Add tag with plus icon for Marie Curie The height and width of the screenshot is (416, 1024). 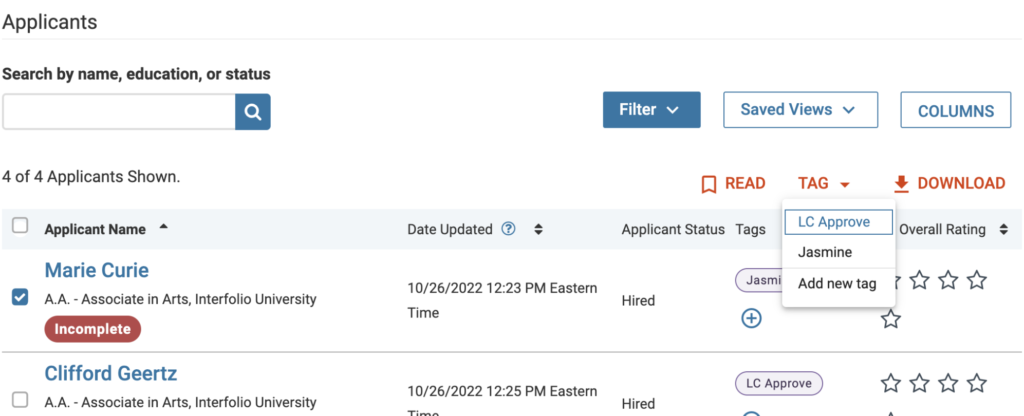coord(752,318)
